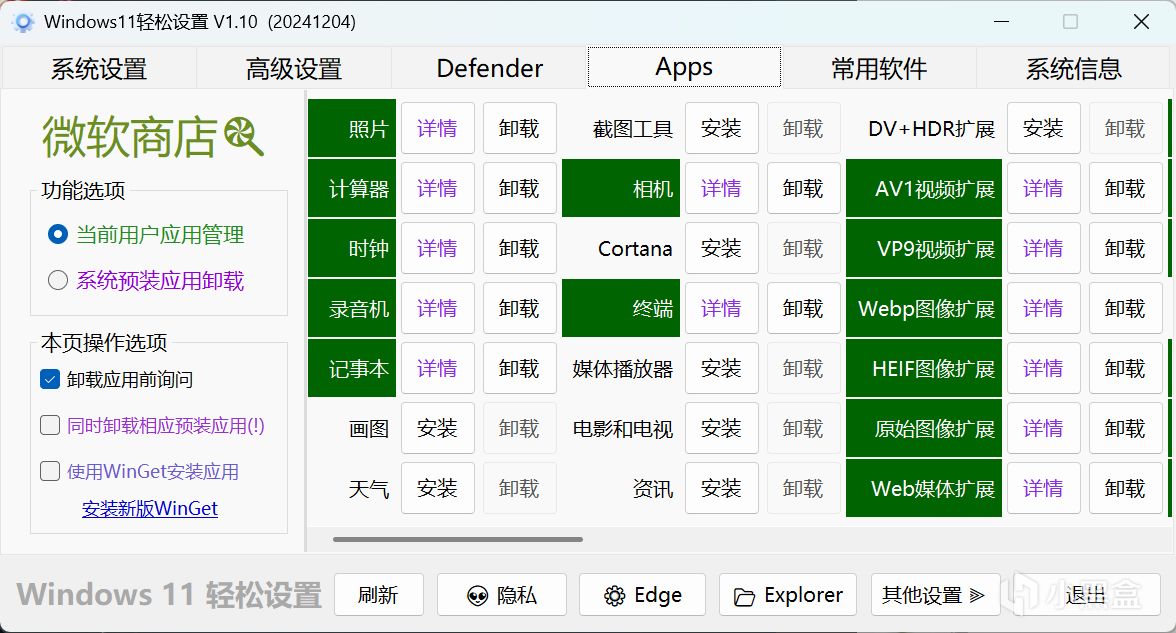View 详情 for 照片 app
The width and height of the screenshot is (1176, 633).
437,128
